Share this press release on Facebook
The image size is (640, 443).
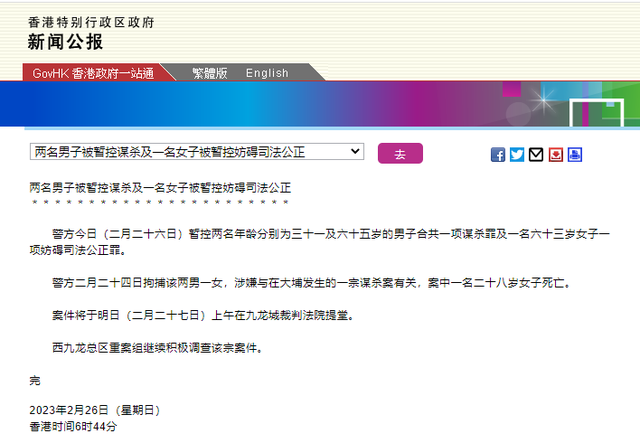pos(498,155)
